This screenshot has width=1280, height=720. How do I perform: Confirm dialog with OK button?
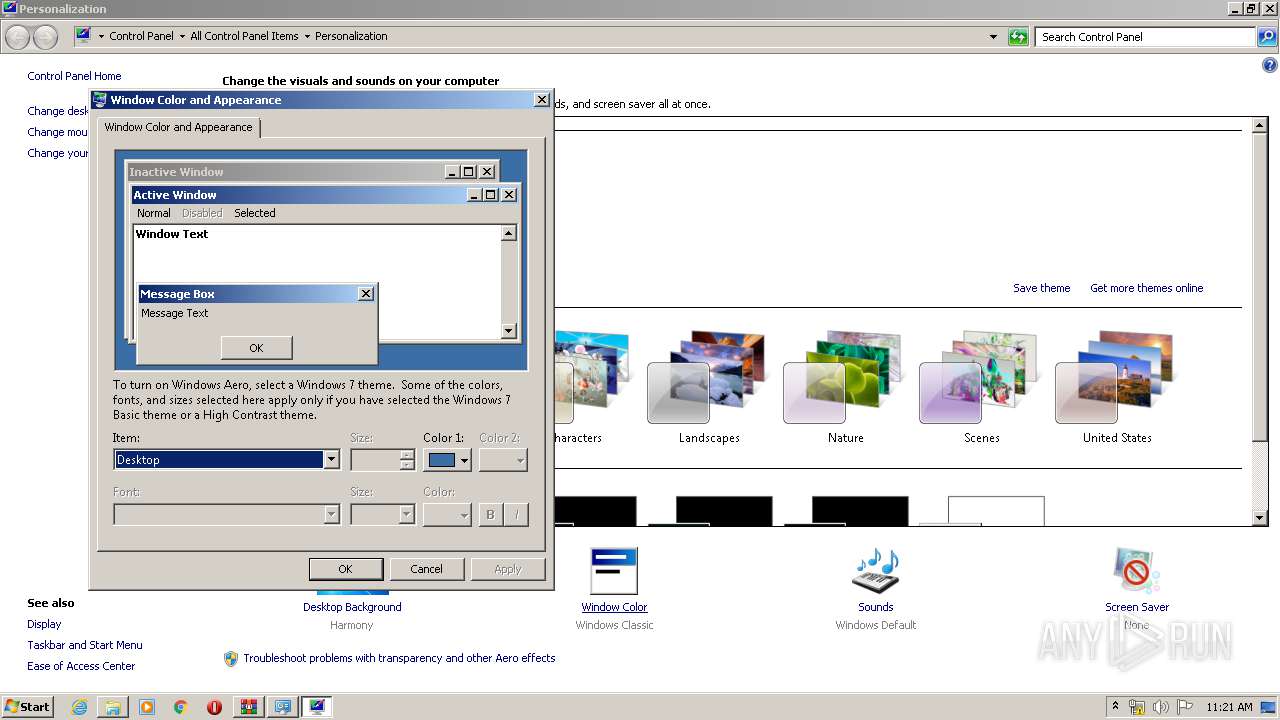pyautogui.click(x=345, y=569)
